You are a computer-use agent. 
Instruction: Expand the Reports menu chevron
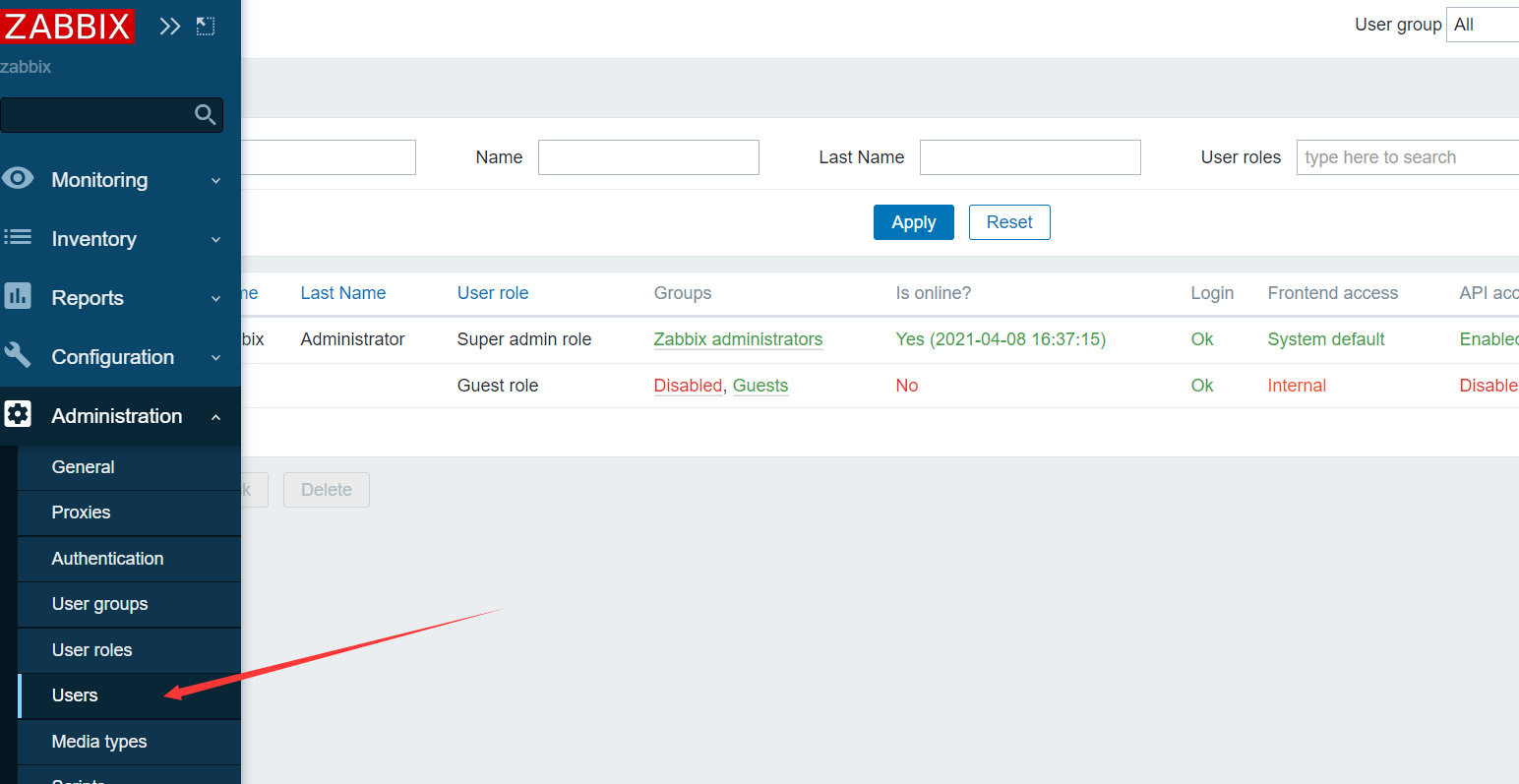pyautogui.click(x=216, y=299)
